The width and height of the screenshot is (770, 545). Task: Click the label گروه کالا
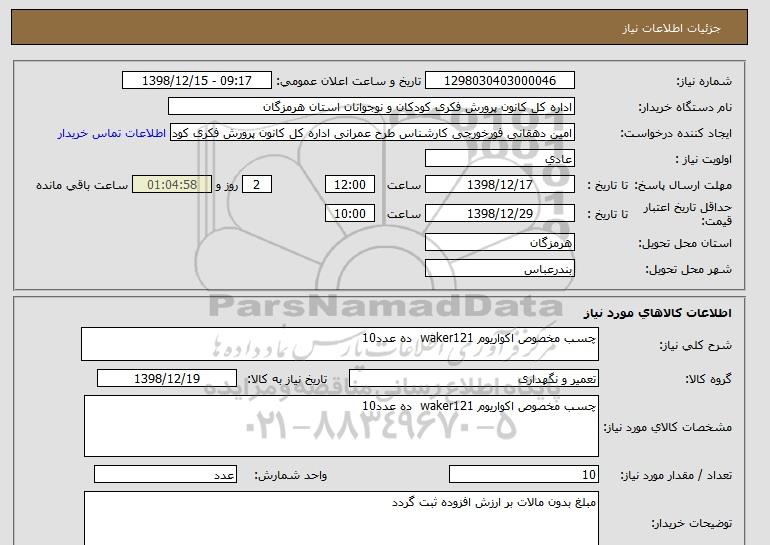[709, 379]
